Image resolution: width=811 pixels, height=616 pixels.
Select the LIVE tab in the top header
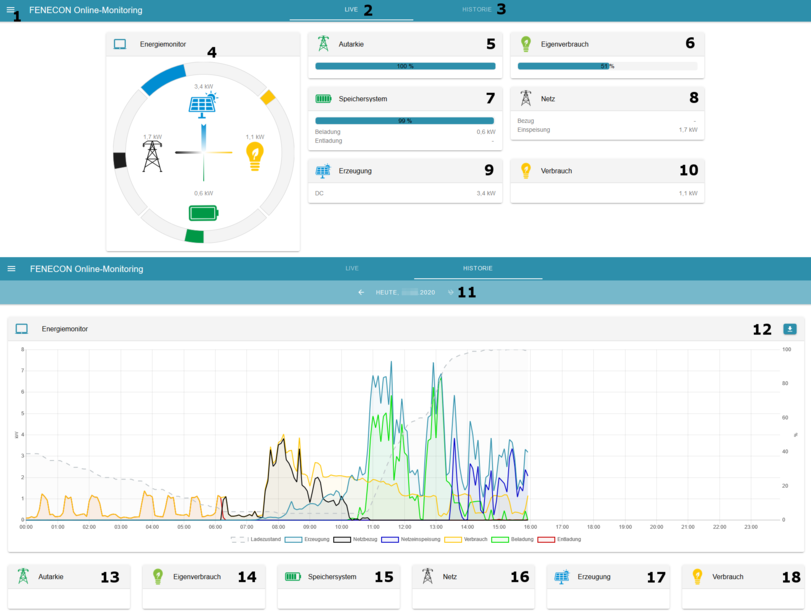pyautogui.click(x=351, y=10)
